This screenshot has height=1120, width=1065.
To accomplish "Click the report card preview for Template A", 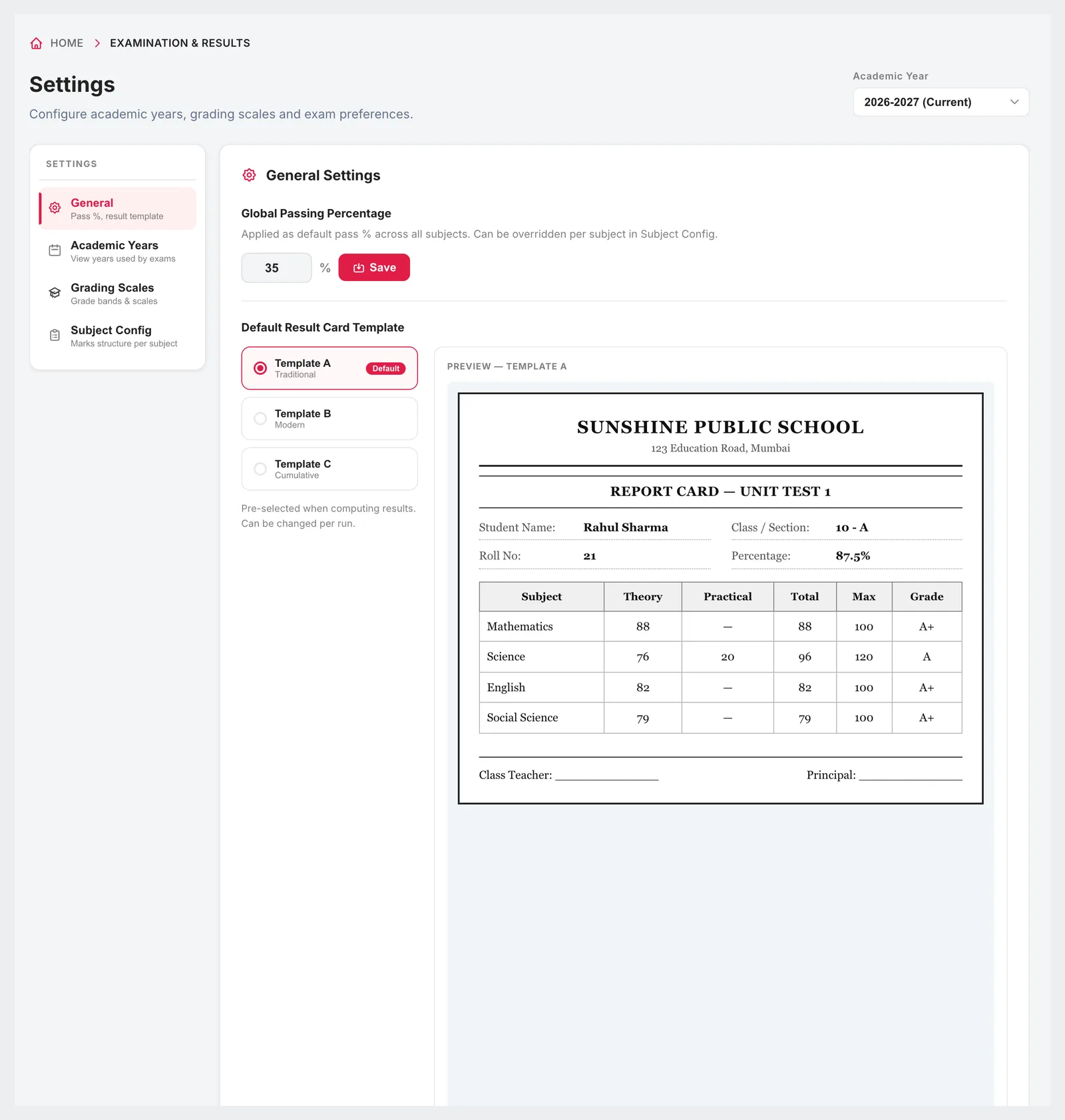I will coord(720,598).
